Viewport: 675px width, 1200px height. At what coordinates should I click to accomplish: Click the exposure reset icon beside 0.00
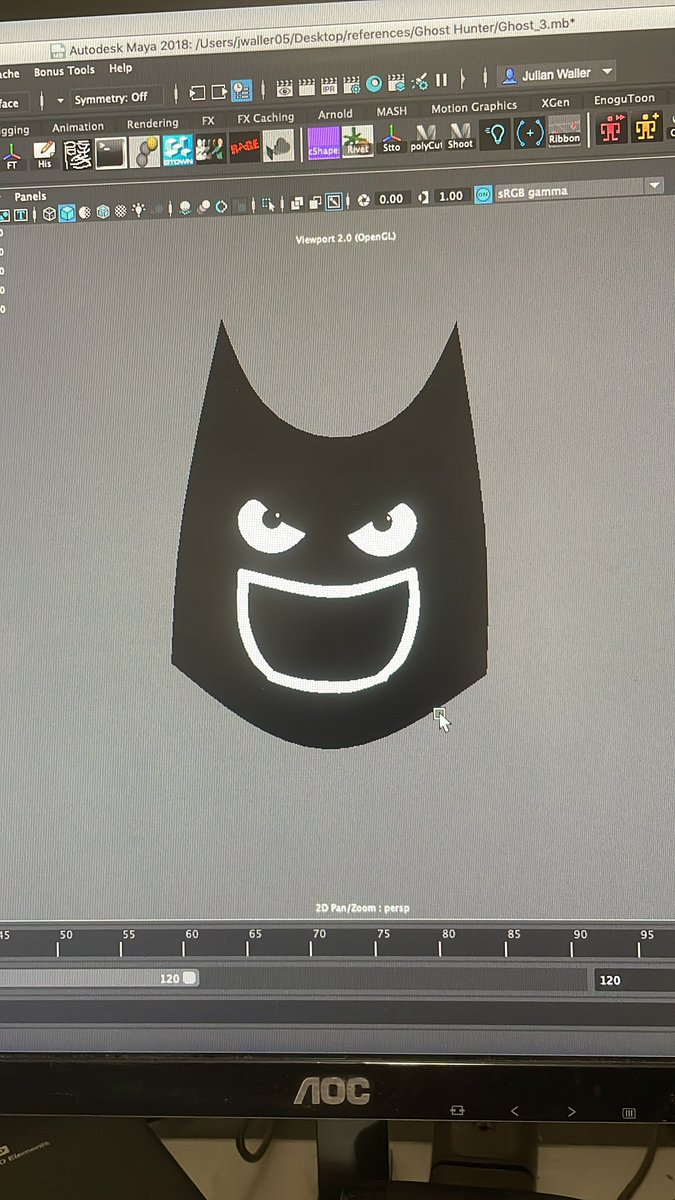tap(364, 199)
